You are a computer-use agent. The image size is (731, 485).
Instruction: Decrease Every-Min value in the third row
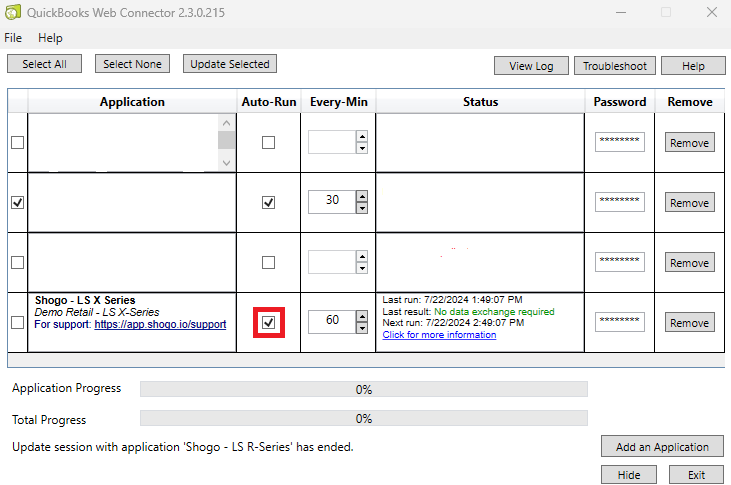[362, 268]
